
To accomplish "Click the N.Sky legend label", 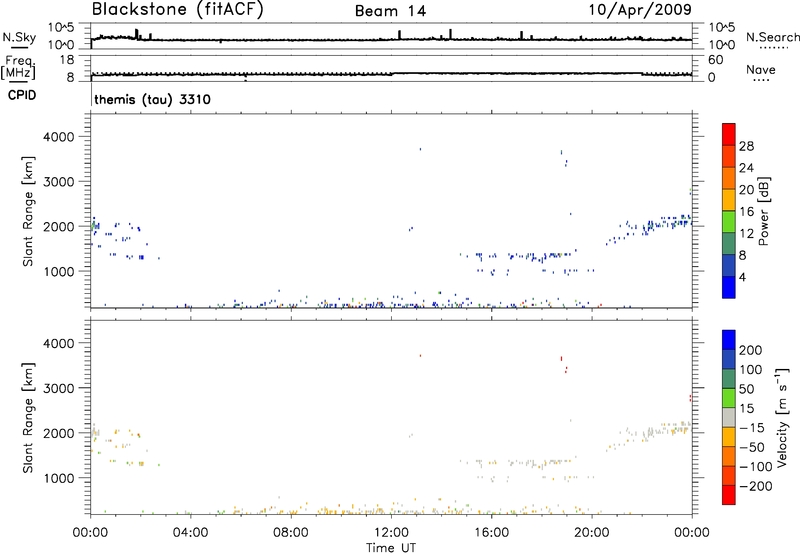I will pos(19,37).
